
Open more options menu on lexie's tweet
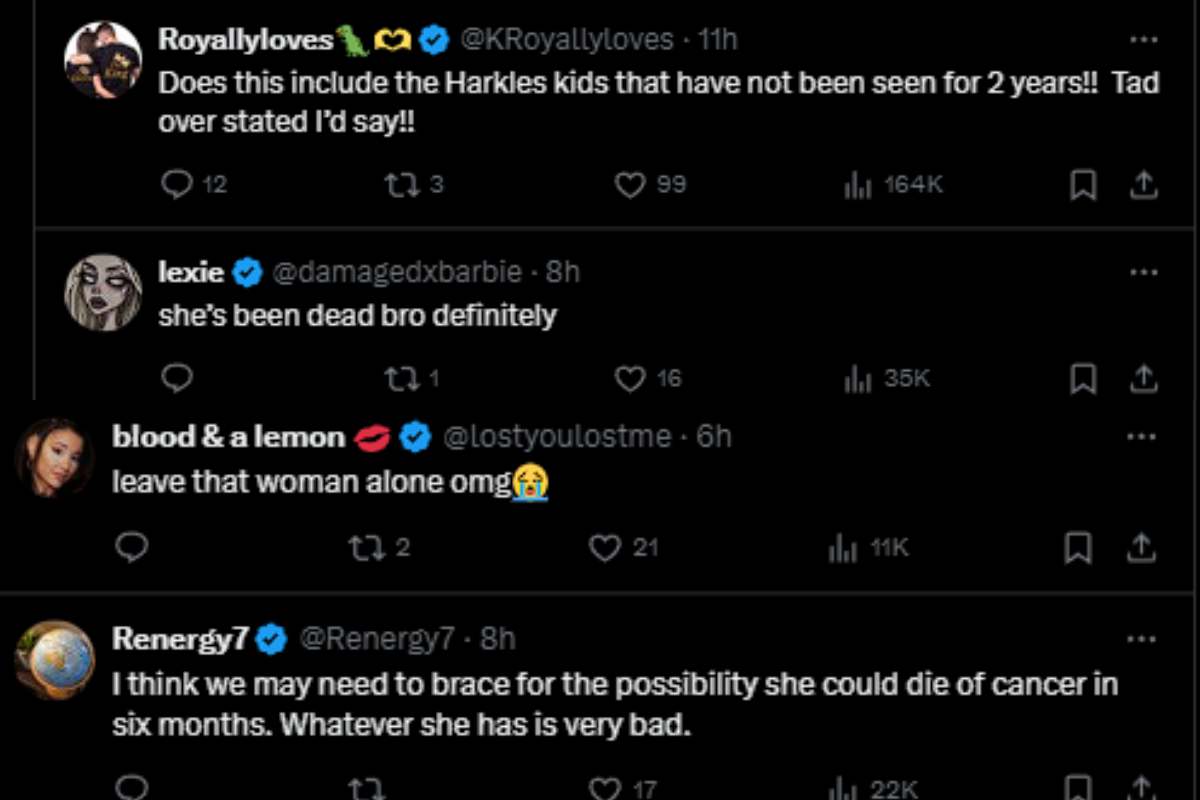coord(1143,272)
